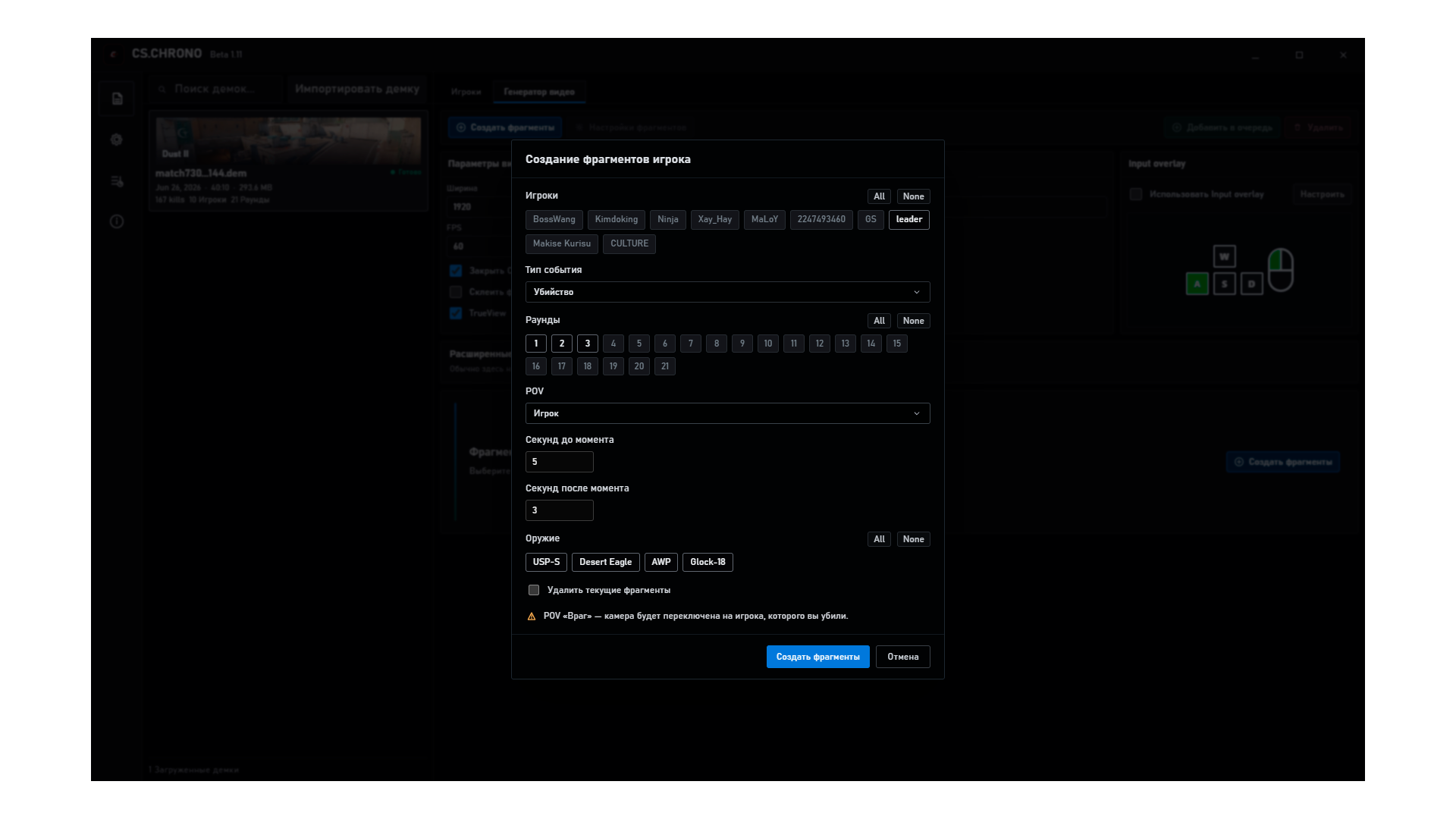Focus the demo search field

click(216, 89)
